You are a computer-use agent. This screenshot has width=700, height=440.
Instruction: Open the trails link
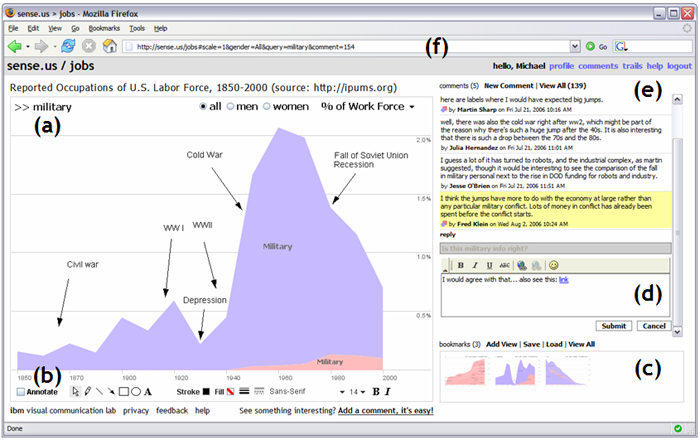[x=632, y=66]
